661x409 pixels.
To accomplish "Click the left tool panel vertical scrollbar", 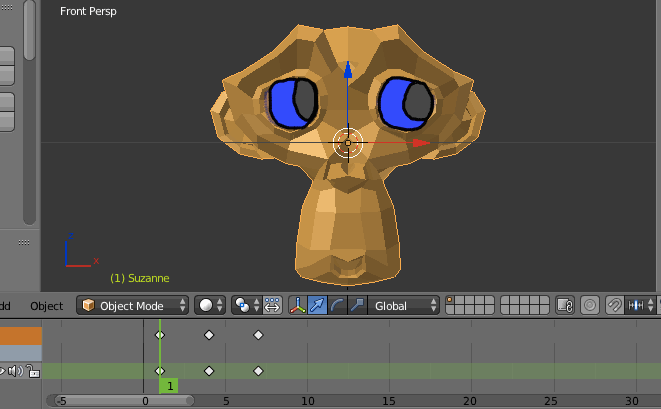I will coord(29,30).
